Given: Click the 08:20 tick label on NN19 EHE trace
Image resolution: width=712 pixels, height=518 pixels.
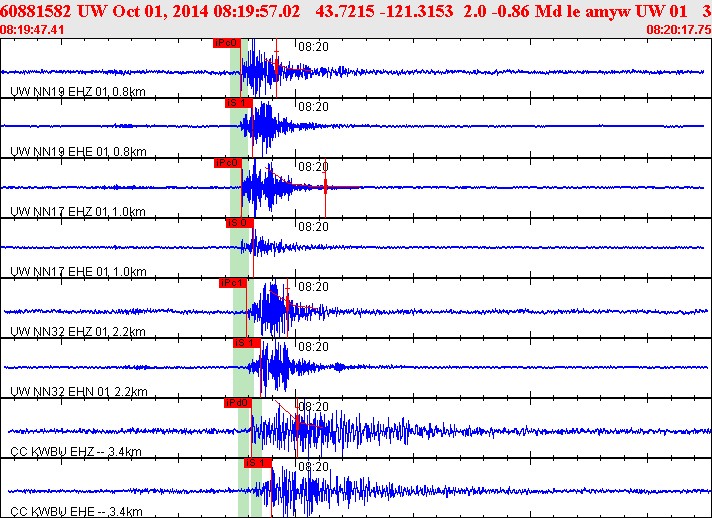Looking at the screenshot, I should pos(313,107).
